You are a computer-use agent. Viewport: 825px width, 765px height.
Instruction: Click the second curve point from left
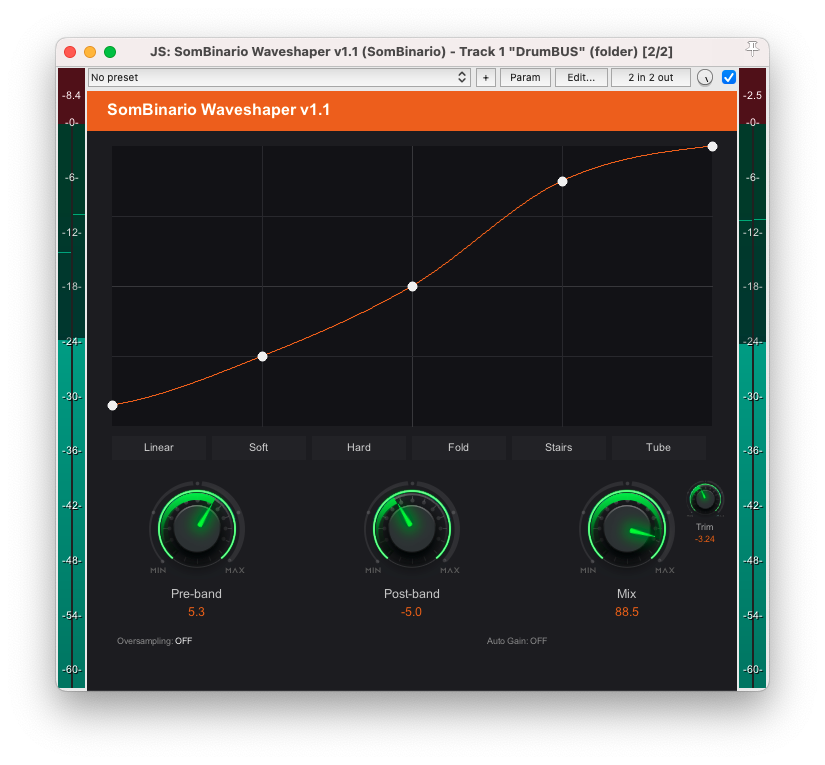(x=263, y=357)
